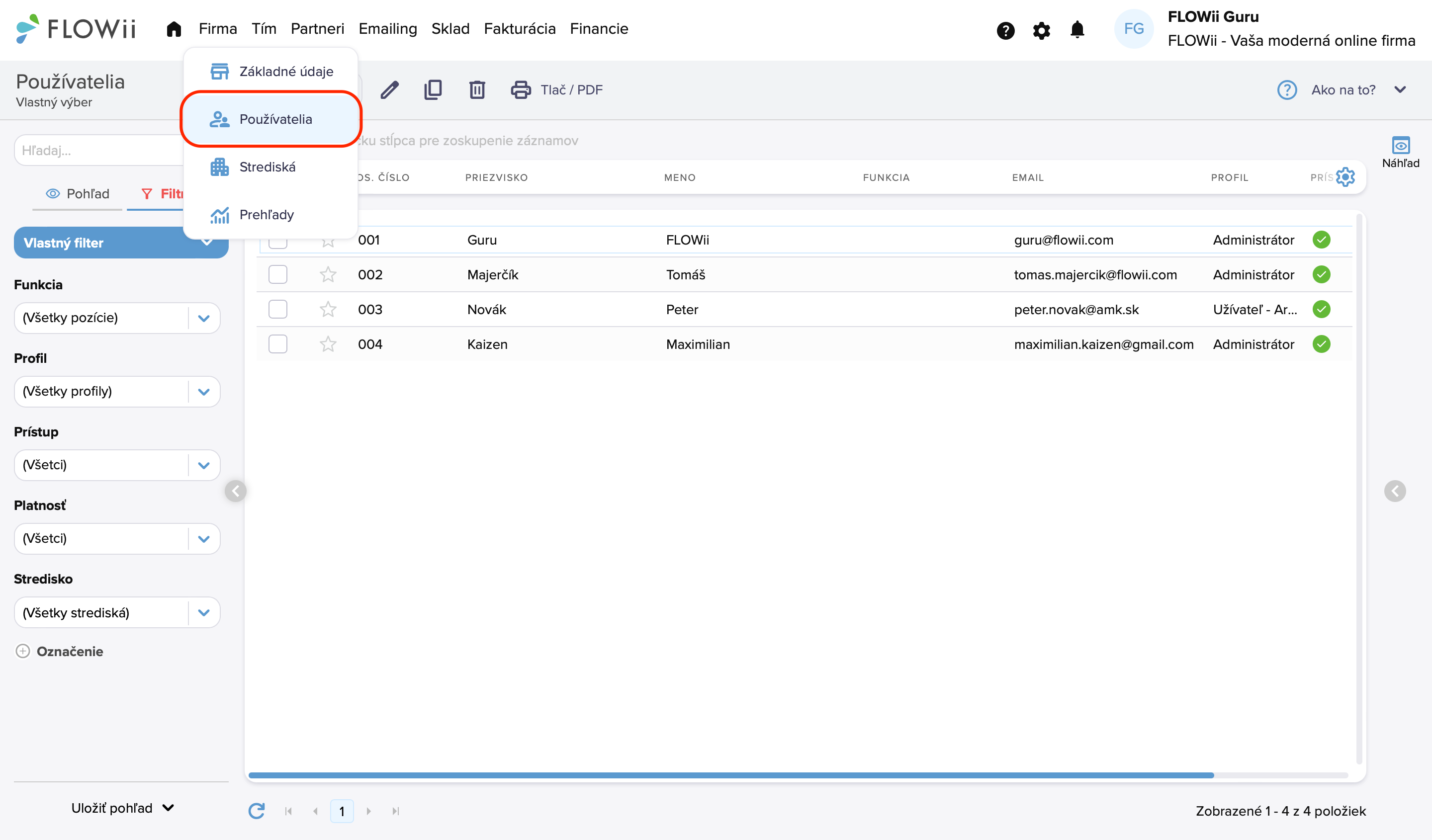Open the Firma menu
1432x840 pixels.
click(x=218, y=29)
